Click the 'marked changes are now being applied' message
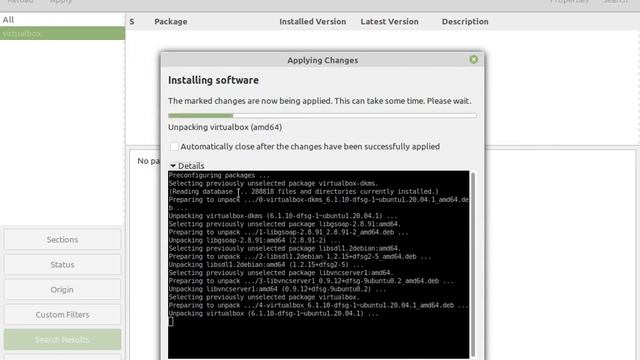 coord(320,101)
